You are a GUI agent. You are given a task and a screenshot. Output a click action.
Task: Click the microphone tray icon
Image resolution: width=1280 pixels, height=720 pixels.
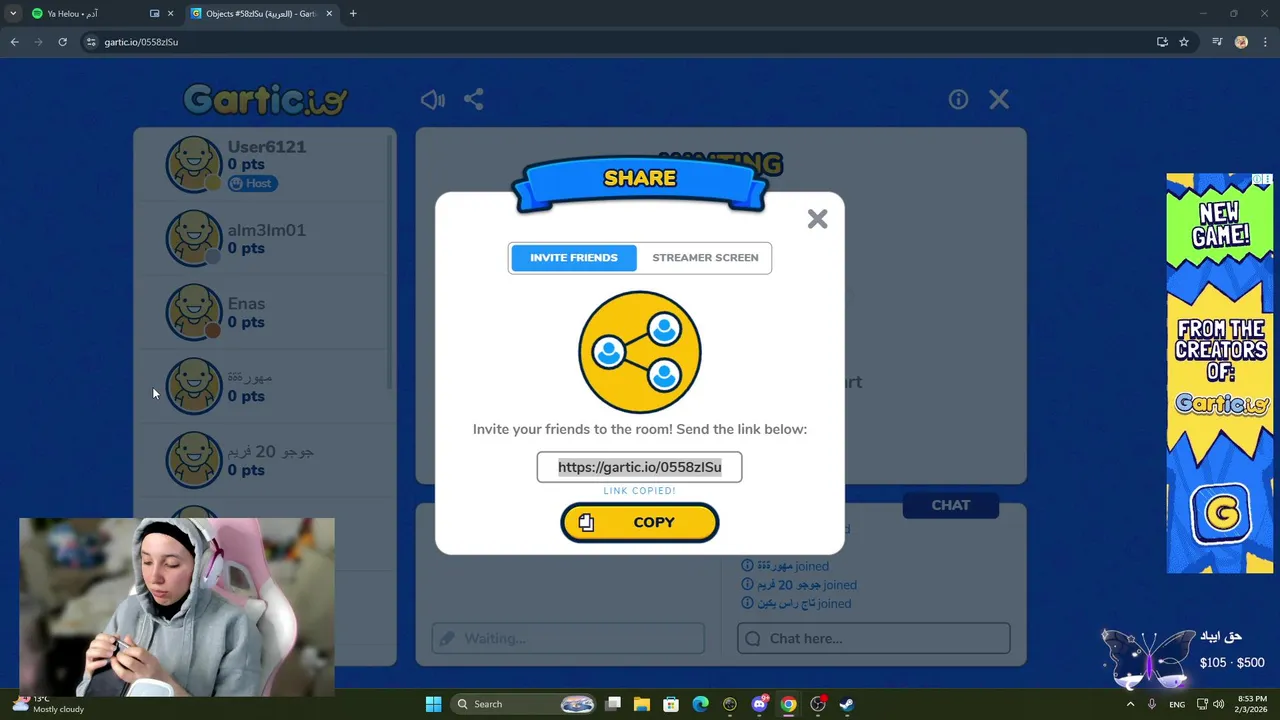point(1152,704)
